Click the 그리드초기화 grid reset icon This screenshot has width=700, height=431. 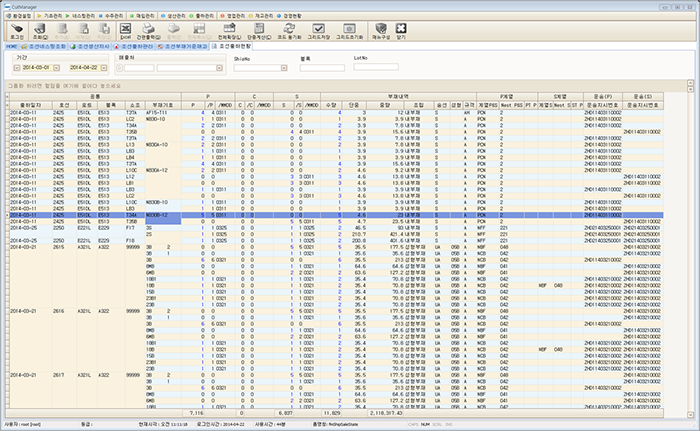349,29
